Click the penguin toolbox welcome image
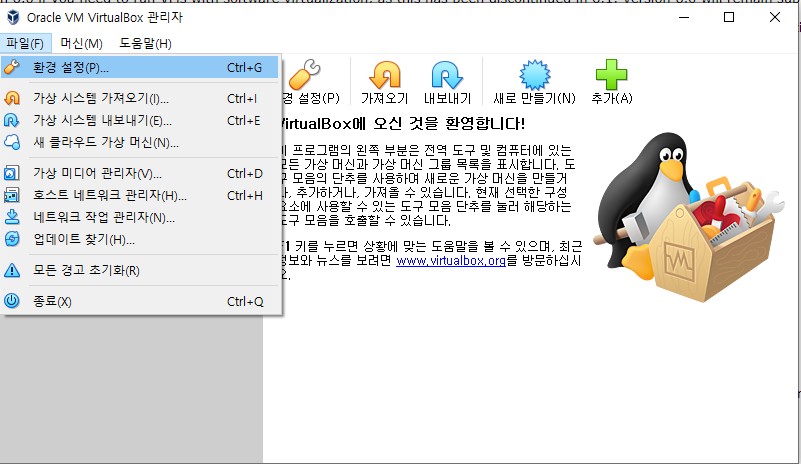 [x=689, y=217]
